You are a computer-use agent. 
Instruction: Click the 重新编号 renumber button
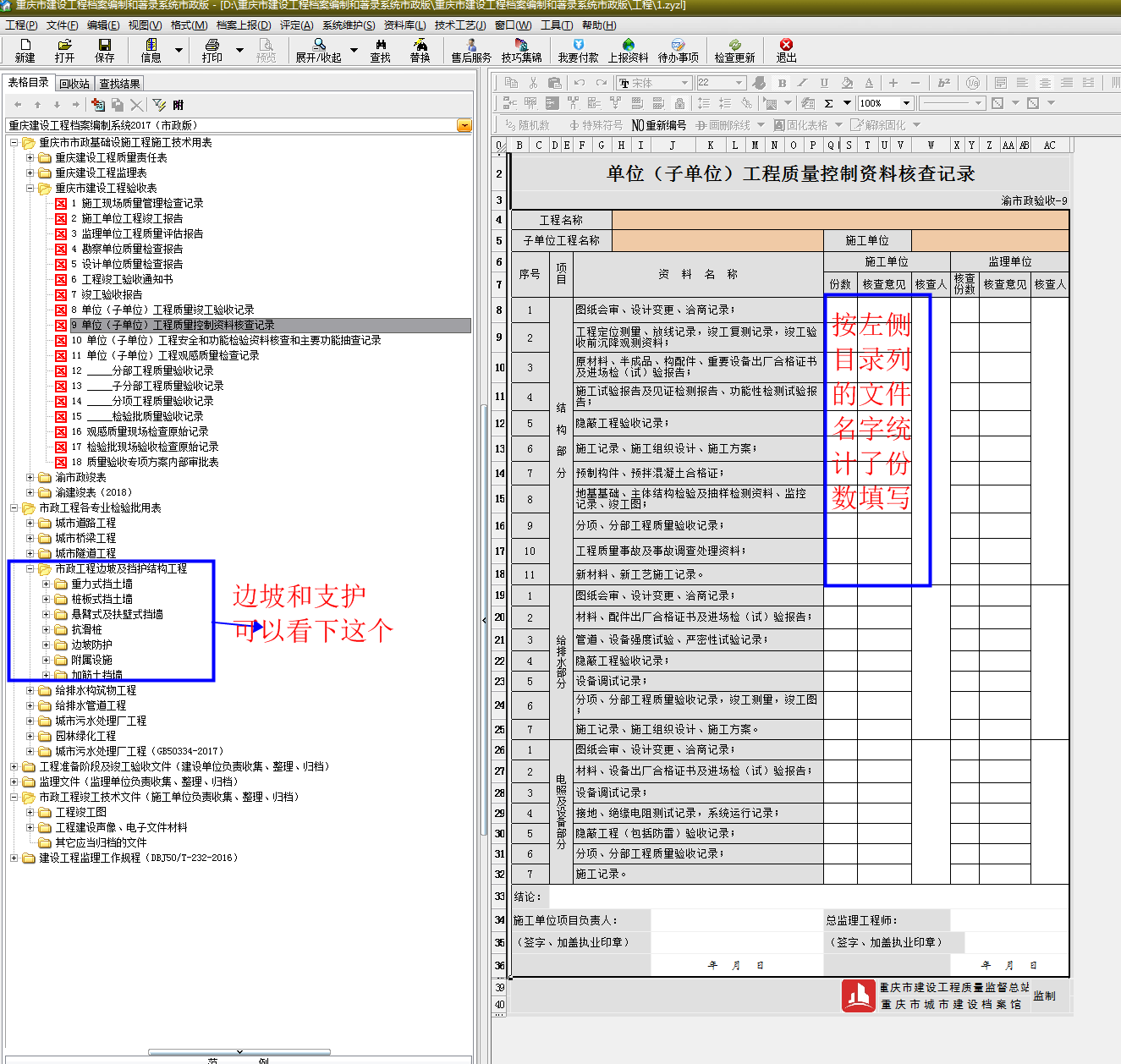point(659,125)
